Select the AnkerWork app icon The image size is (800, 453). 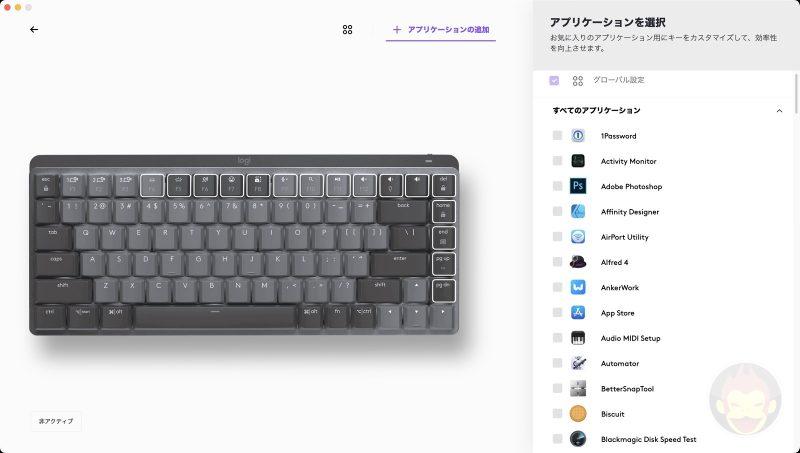pos(578,287)
